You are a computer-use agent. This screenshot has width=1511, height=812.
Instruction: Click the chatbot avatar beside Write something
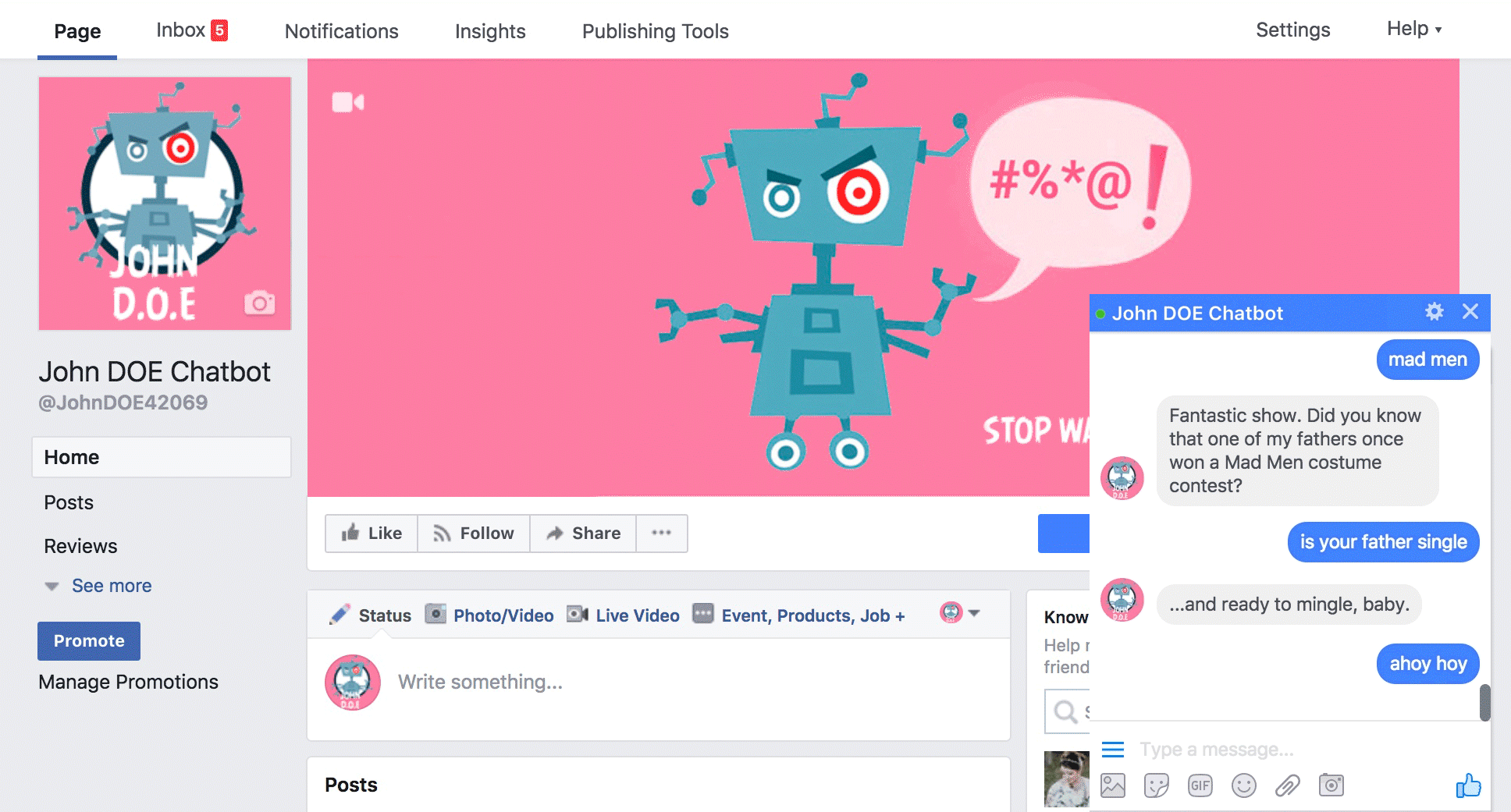pyautogui.click(x=353, y=683)
